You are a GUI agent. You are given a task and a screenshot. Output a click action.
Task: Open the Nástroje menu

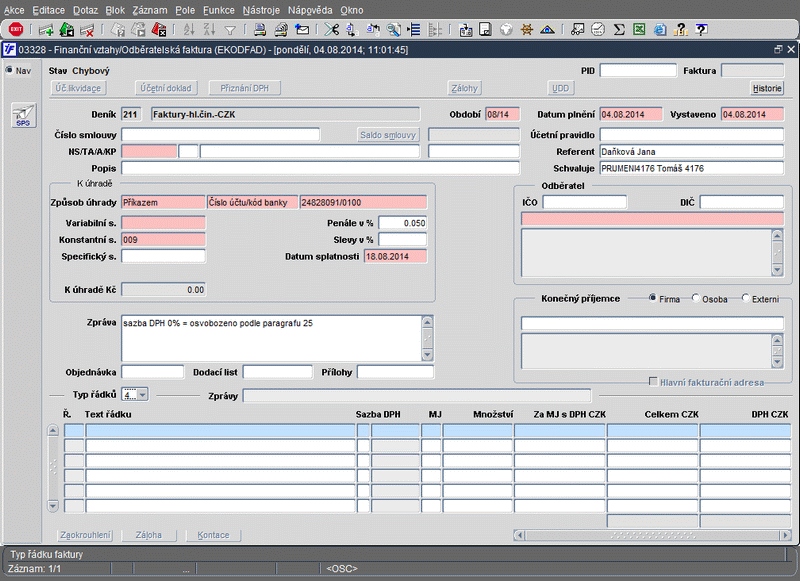(x=260, y=9)
